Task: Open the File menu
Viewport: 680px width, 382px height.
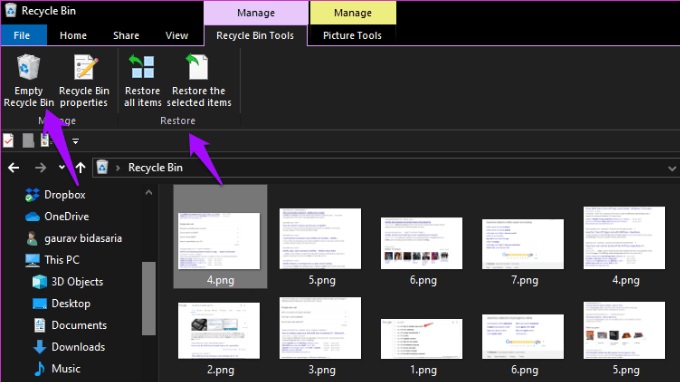Action: [22, 36]
